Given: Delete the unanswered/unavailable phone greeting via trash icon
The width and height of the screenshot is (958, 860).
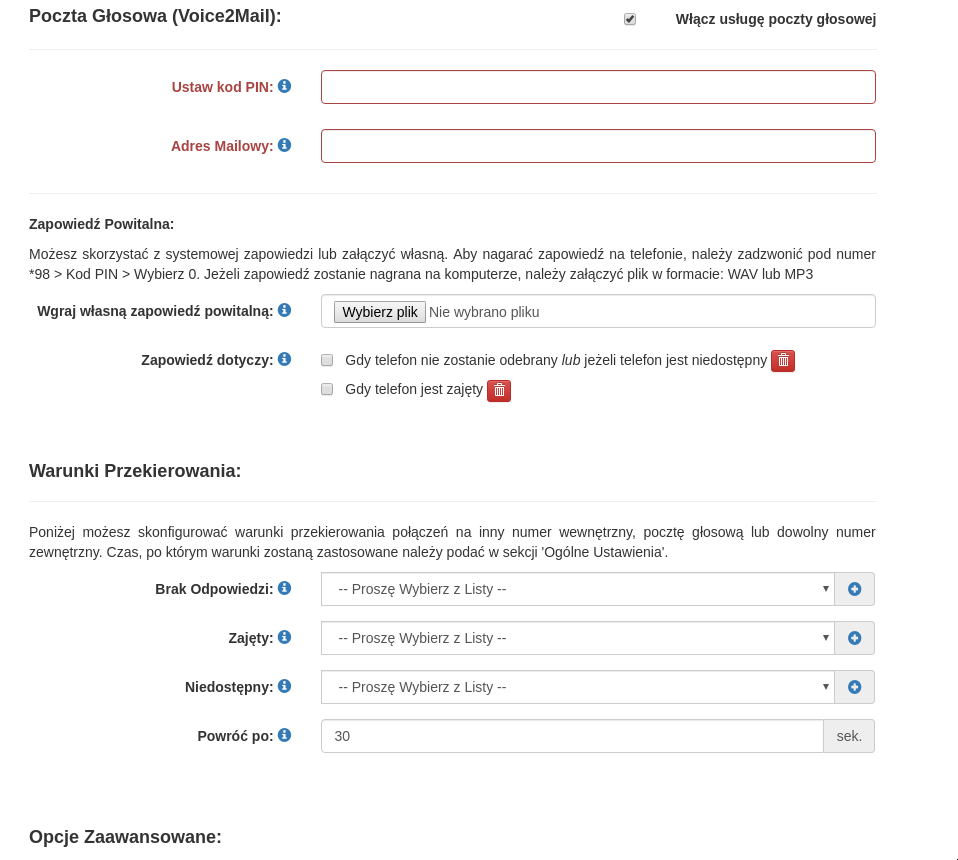Looking at the screenshot, I should pos(783,360).
